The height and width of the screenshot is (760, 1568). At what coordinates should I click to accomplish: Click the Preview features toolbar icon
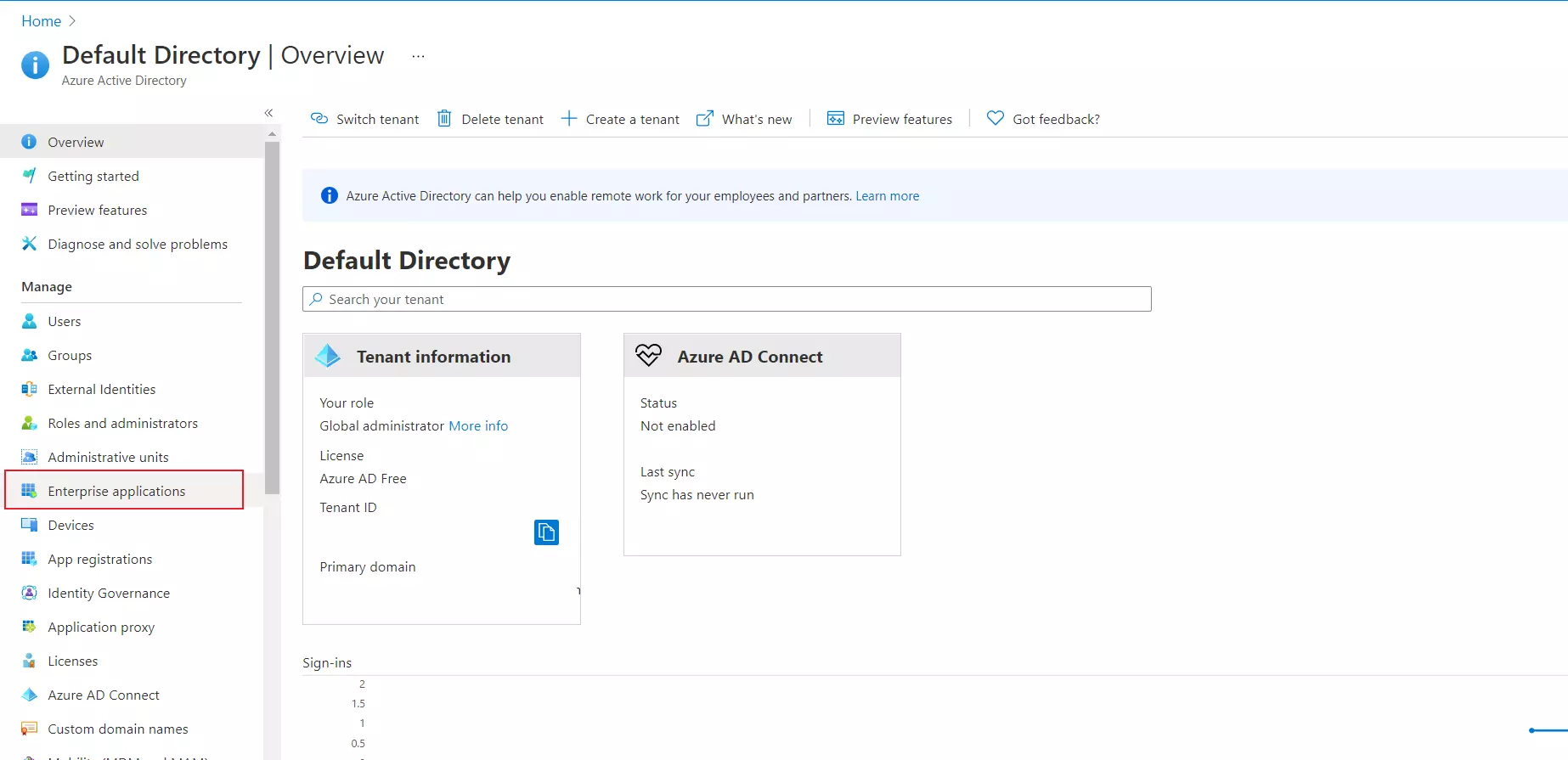[836, 119]
